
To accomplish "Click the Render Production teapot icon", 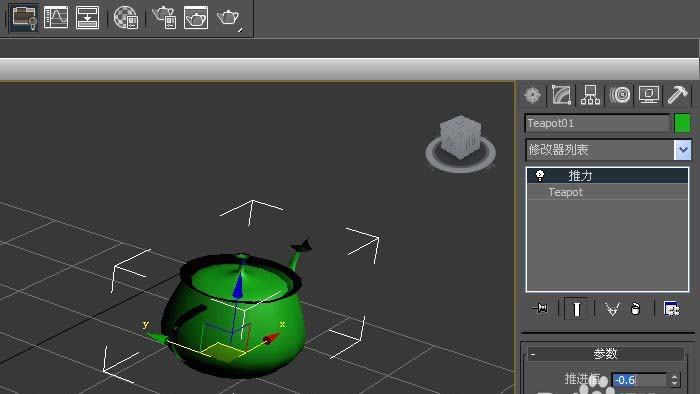I will [x=229, y=18].
